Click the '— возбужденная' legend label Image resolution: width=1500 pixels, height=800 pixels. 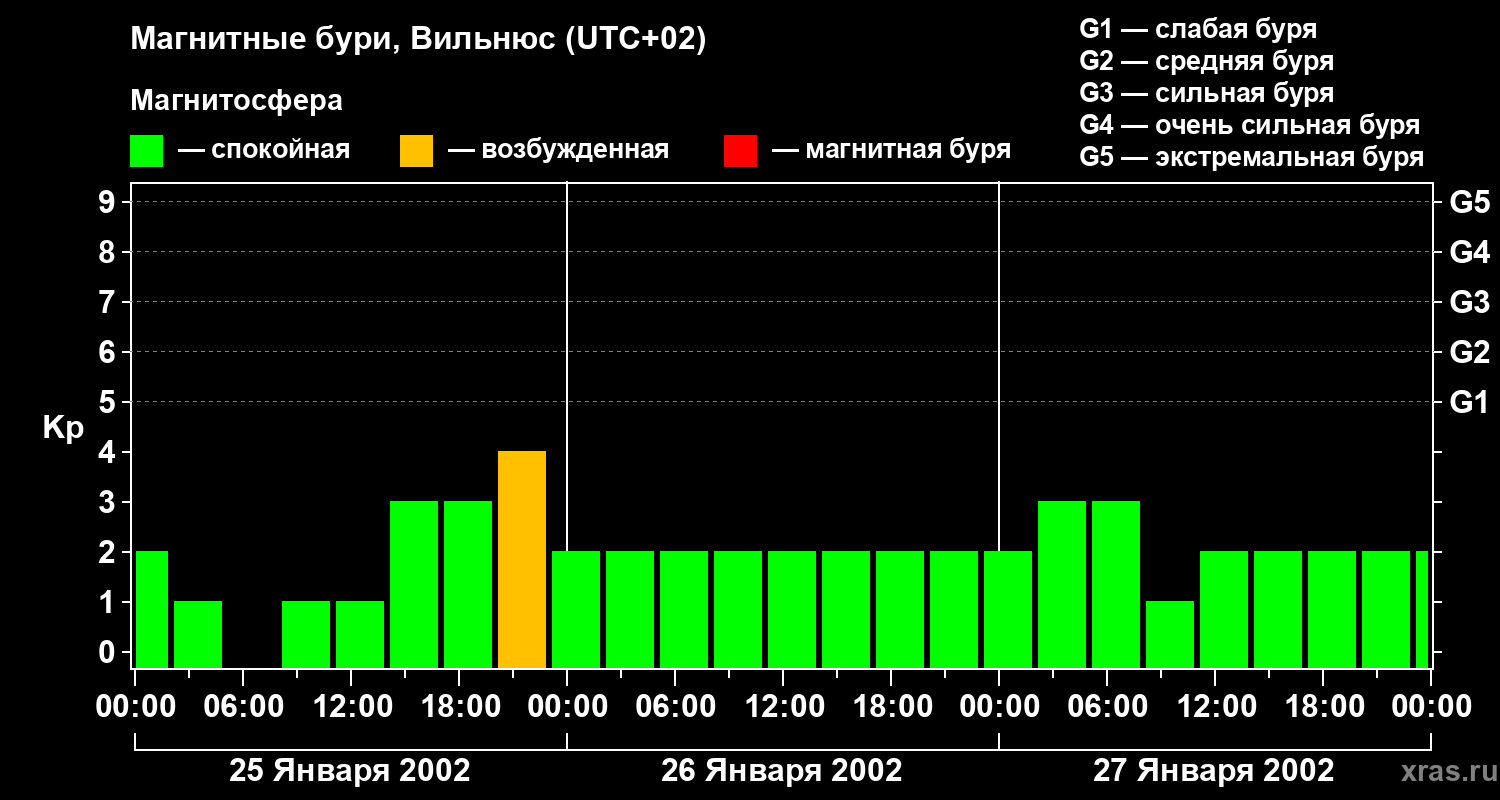[558, 151]
